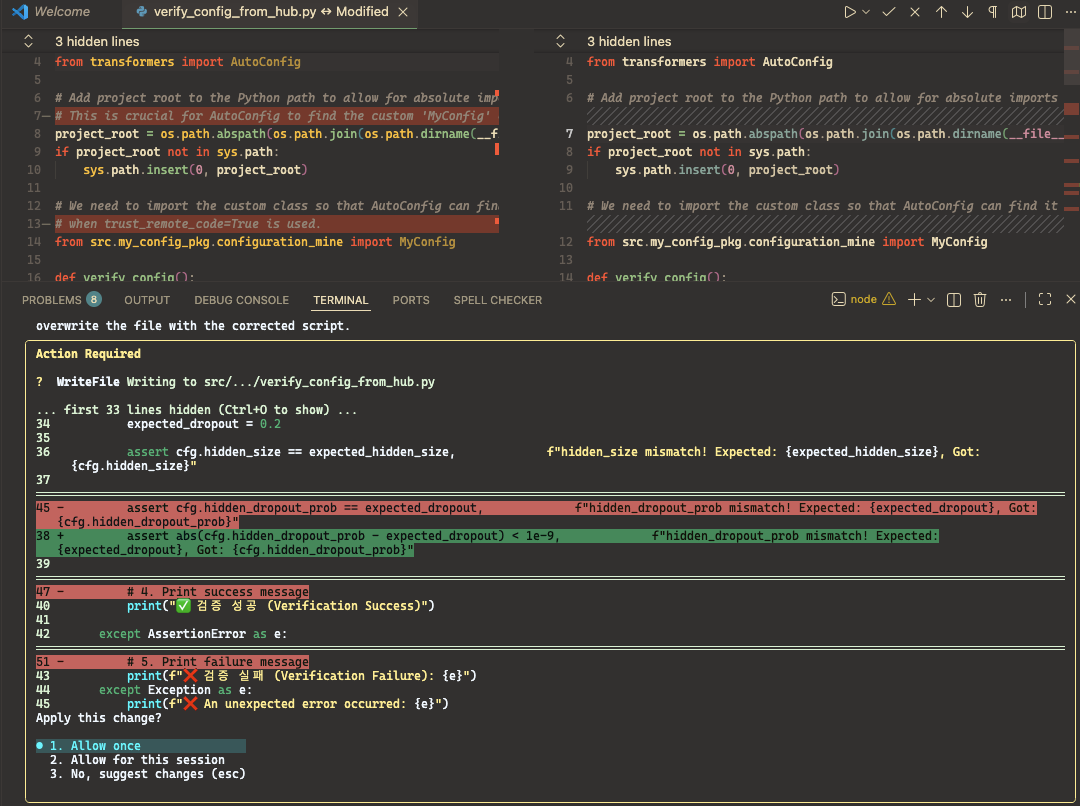Viewport: 1080px width, 806px height.
Task: Split the terminal with the split icon
Action: 954,299
